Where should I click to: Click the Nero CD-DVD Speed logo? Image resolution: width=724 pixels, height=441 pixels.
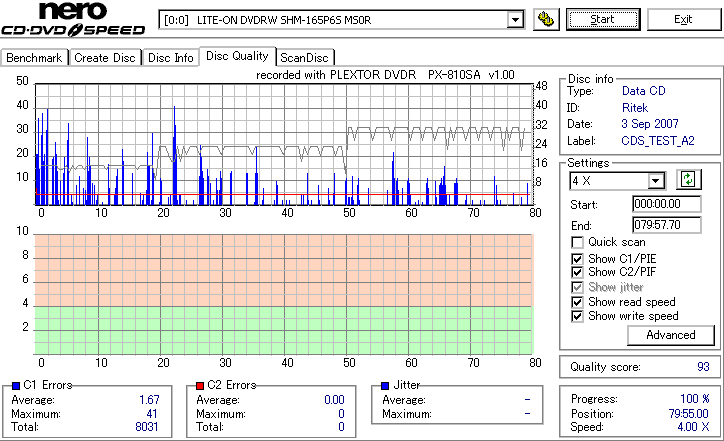[73, 19]
